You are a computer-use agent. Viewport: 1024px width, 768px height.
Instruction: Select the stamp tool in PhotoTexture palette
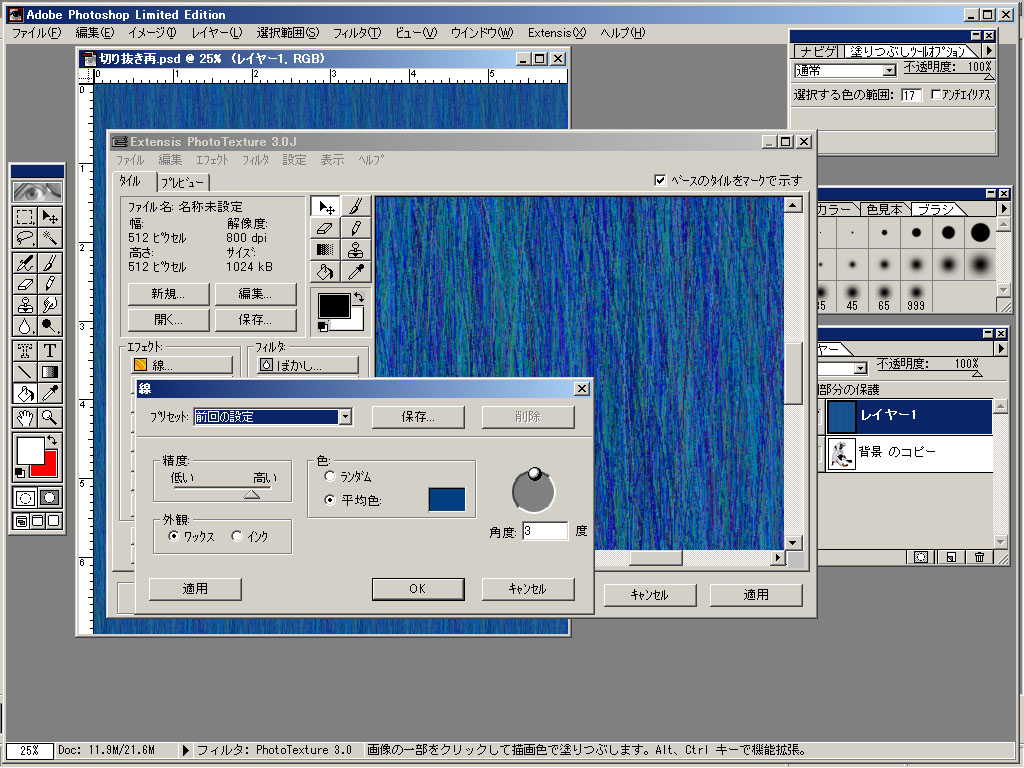[356, 250]
